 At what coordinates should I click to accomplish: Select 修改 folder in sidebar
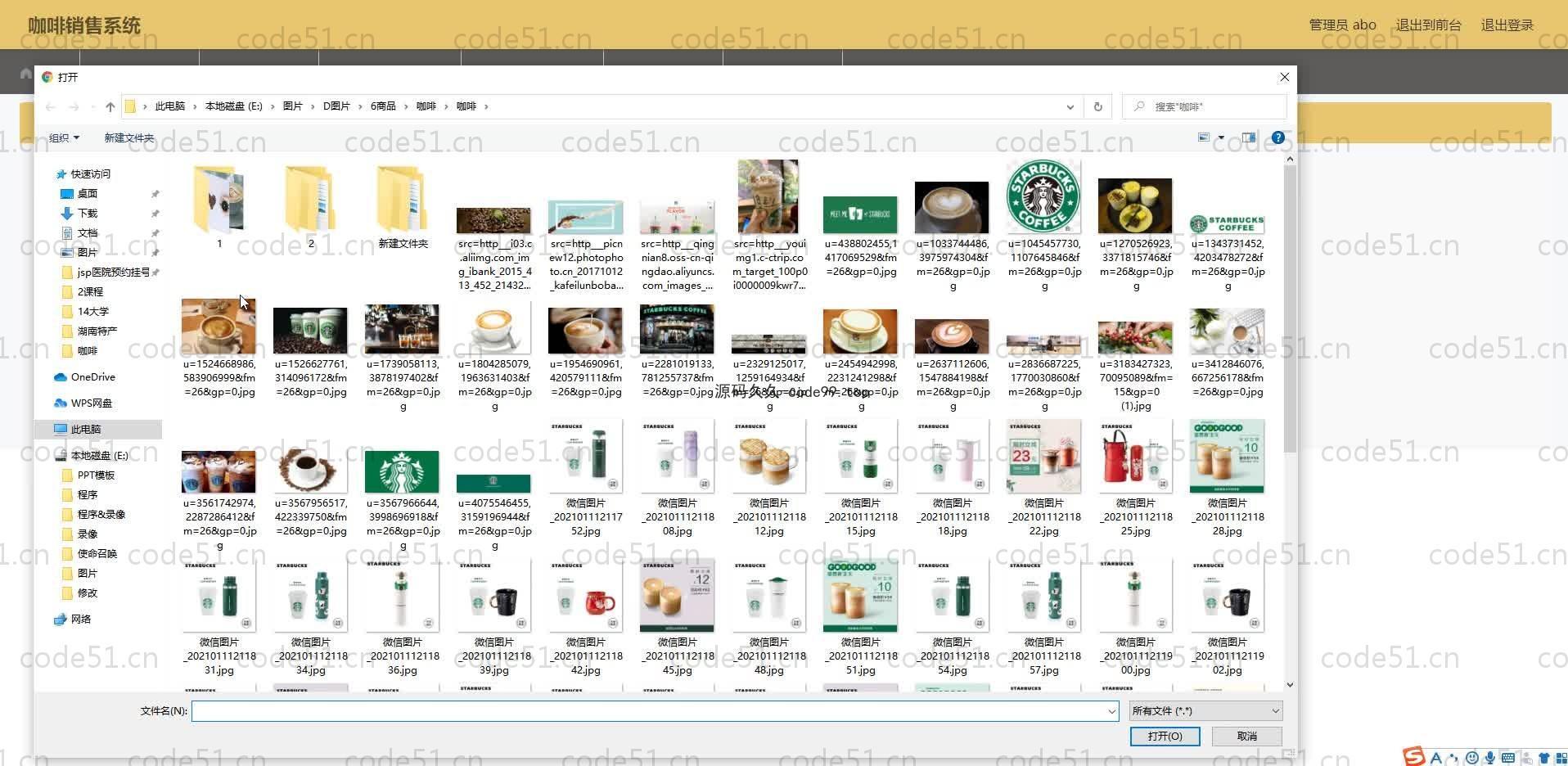88,593
